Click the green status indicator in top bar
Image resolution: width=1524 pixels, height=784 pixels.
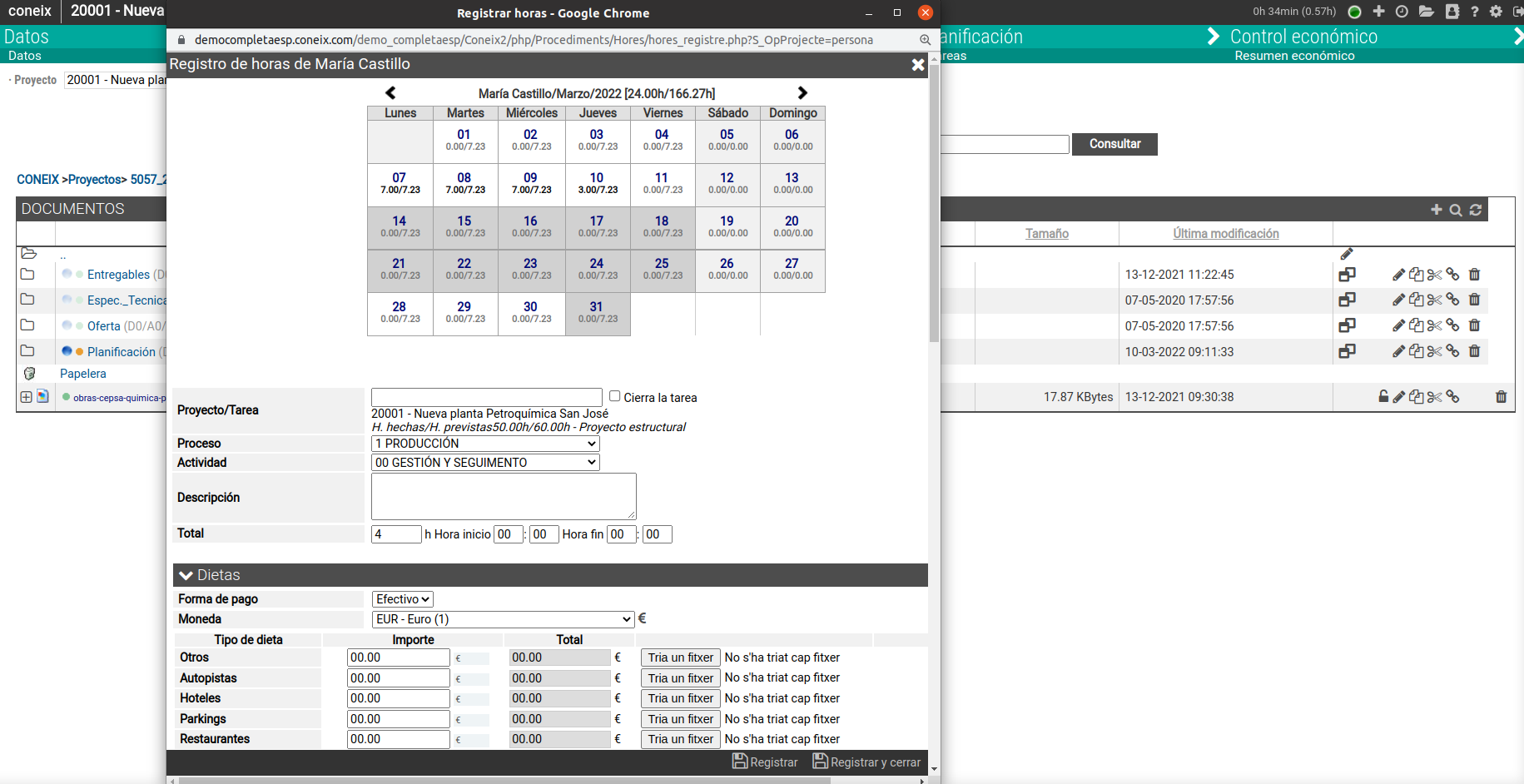pos(1355,12)
